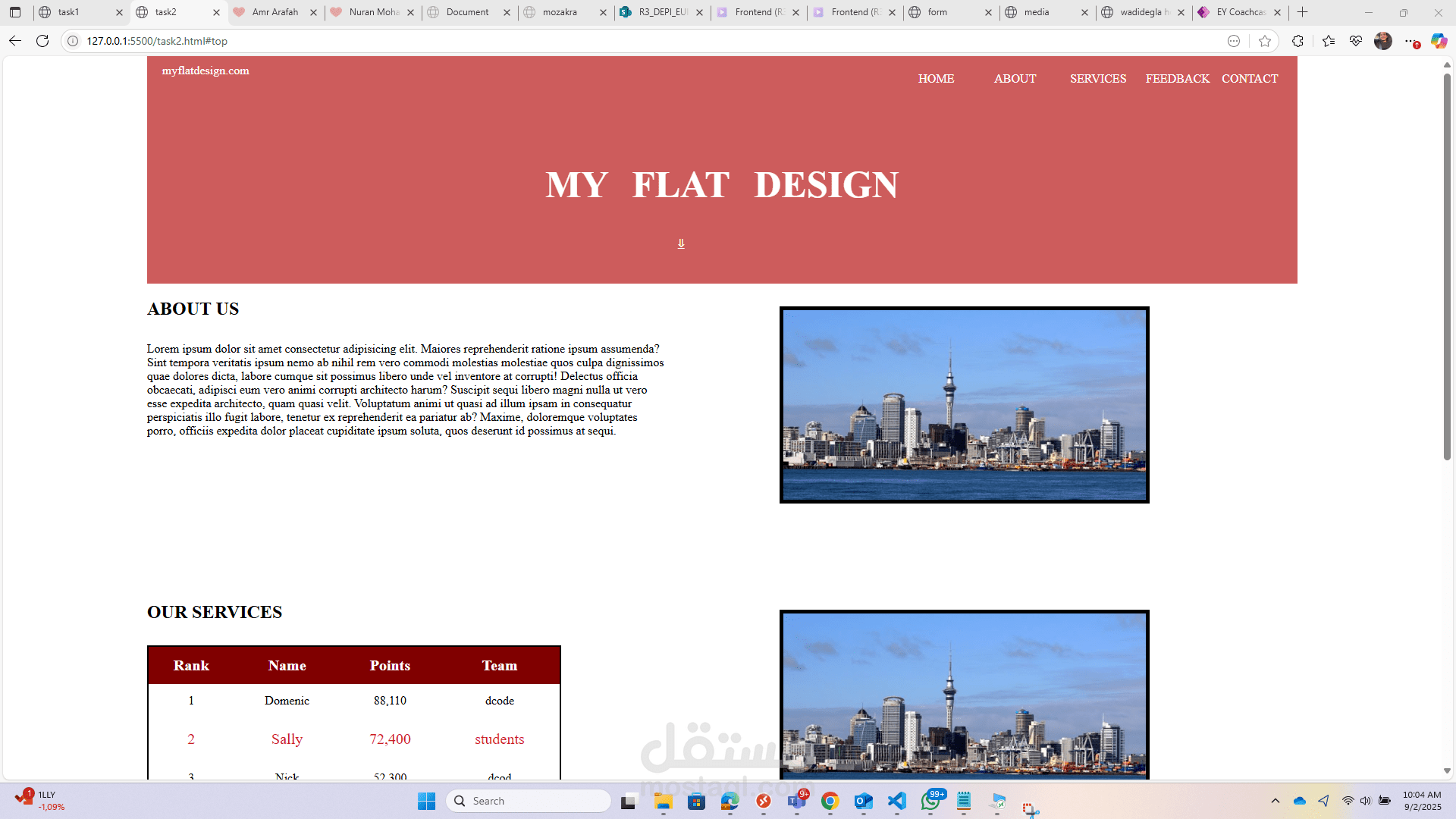This screenshot has width=1456, height=819.
Task: Open File Explorer from taskbar
Action: [x=664, y=801]
